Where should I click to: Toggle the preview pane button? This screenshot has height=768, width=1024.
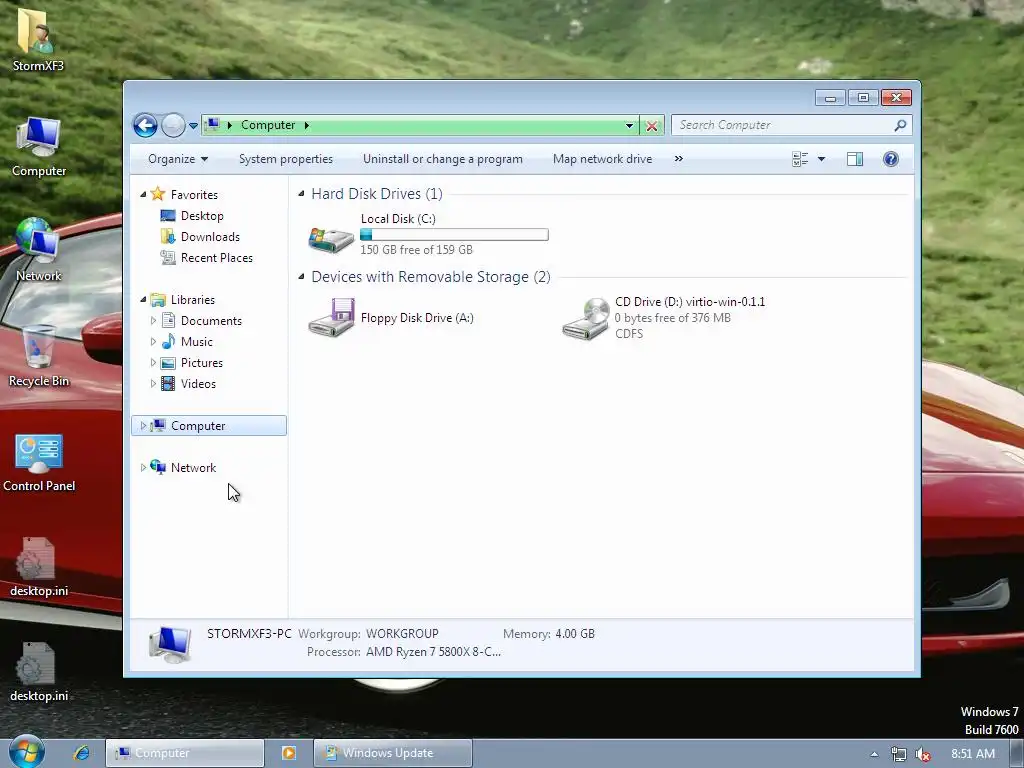(855, 159)
